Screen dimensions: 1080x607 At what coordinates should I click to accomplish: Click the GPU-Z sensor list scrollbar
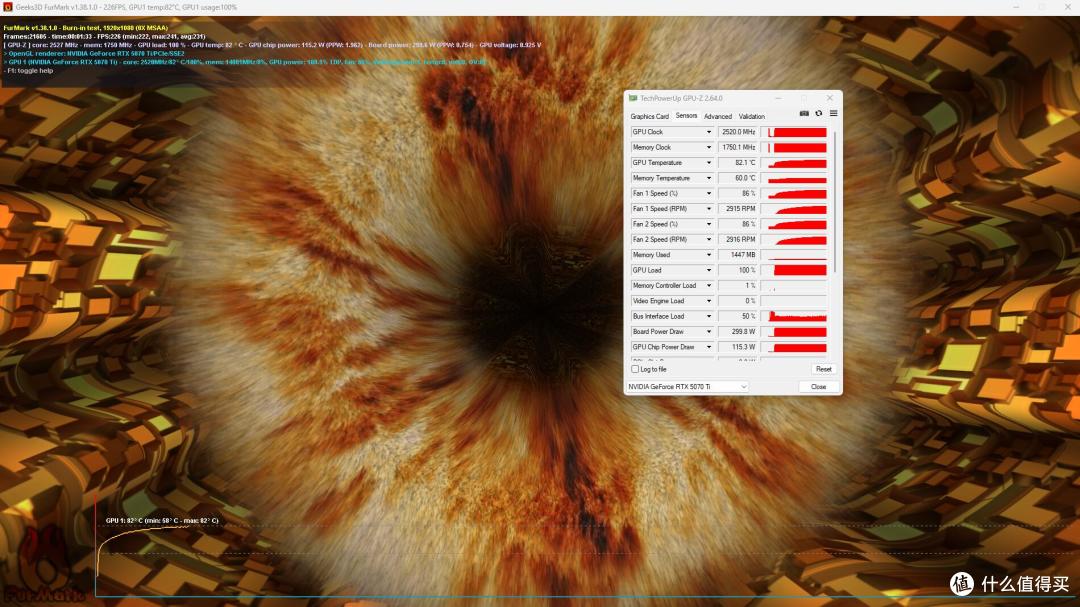click(835, 200)
